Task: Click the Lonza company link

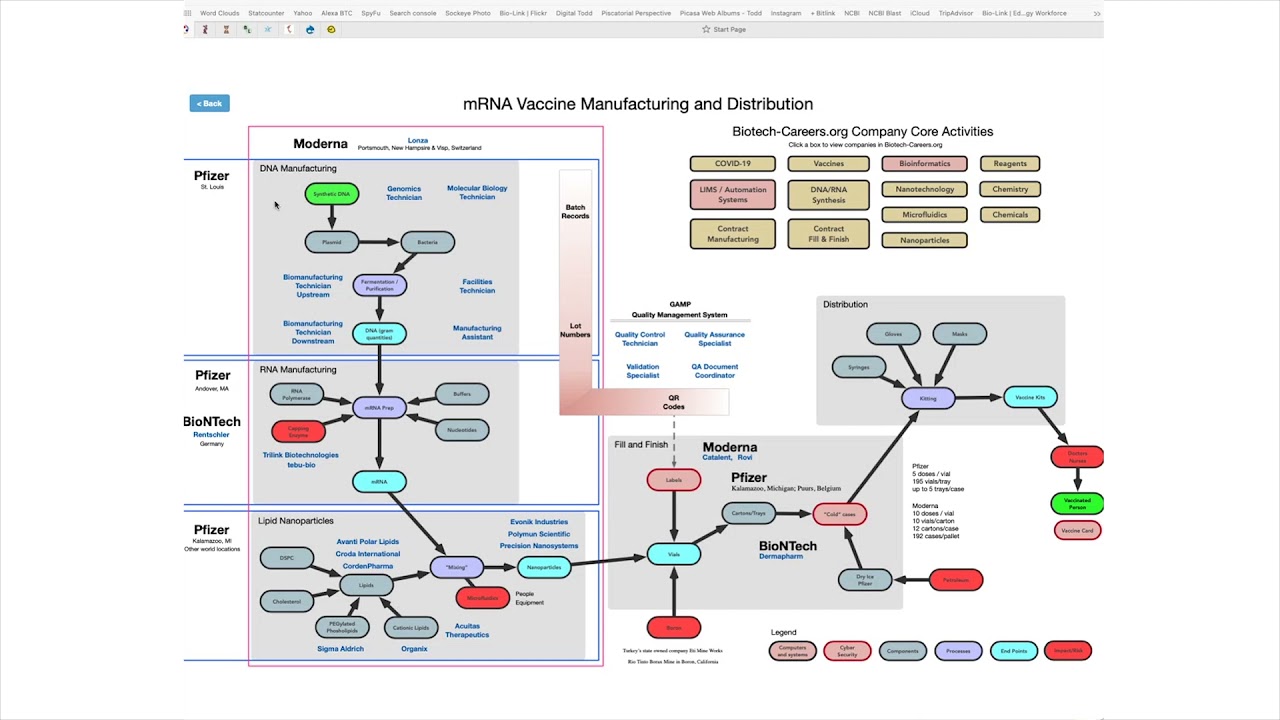Action: [x=418, y=141]
